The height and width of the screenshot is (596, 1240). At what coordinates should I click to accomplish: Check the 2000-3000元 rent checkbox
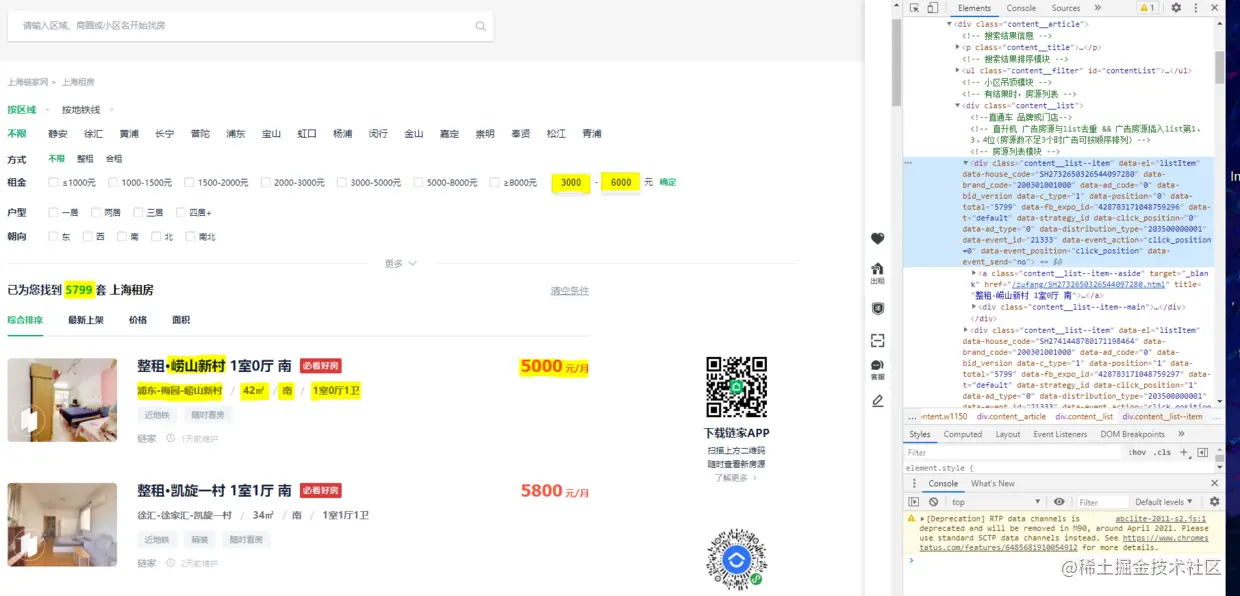click(265, 182)
